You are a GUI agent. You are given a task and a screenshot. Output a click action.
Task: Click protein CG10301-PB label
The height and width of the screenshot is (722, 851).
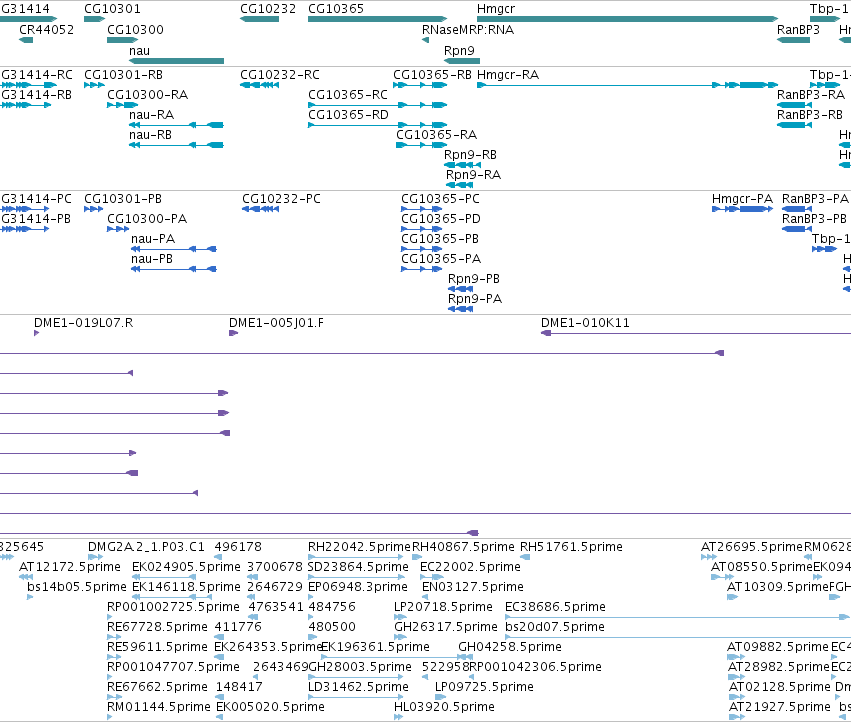point(123,199)
